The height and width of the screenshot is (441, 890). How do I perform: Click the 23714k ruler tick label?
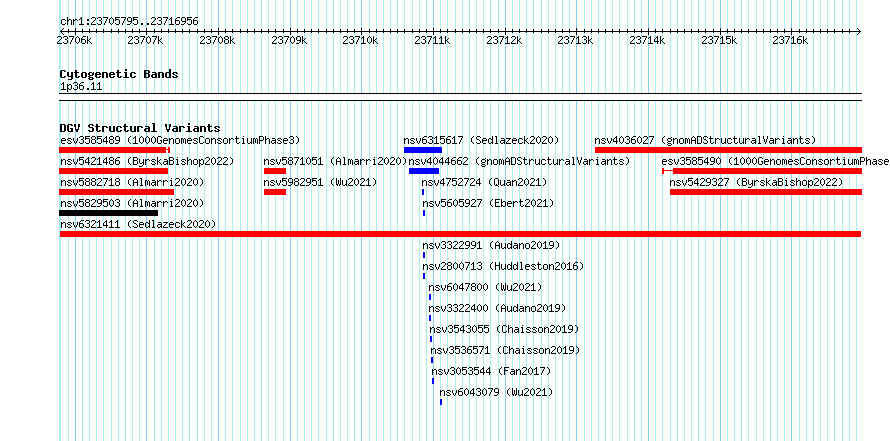tap(648, 40)
